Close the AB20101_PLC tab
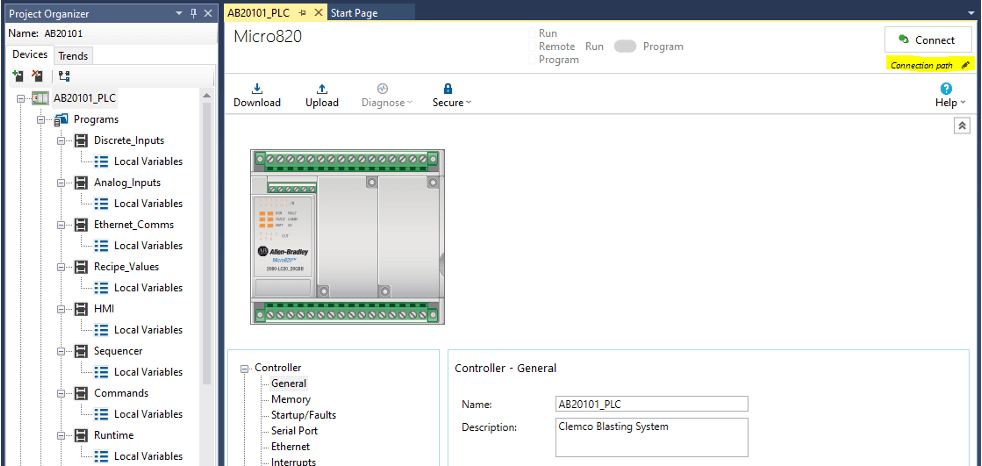Screen dimensions: 982x466 tap(318, 13)
